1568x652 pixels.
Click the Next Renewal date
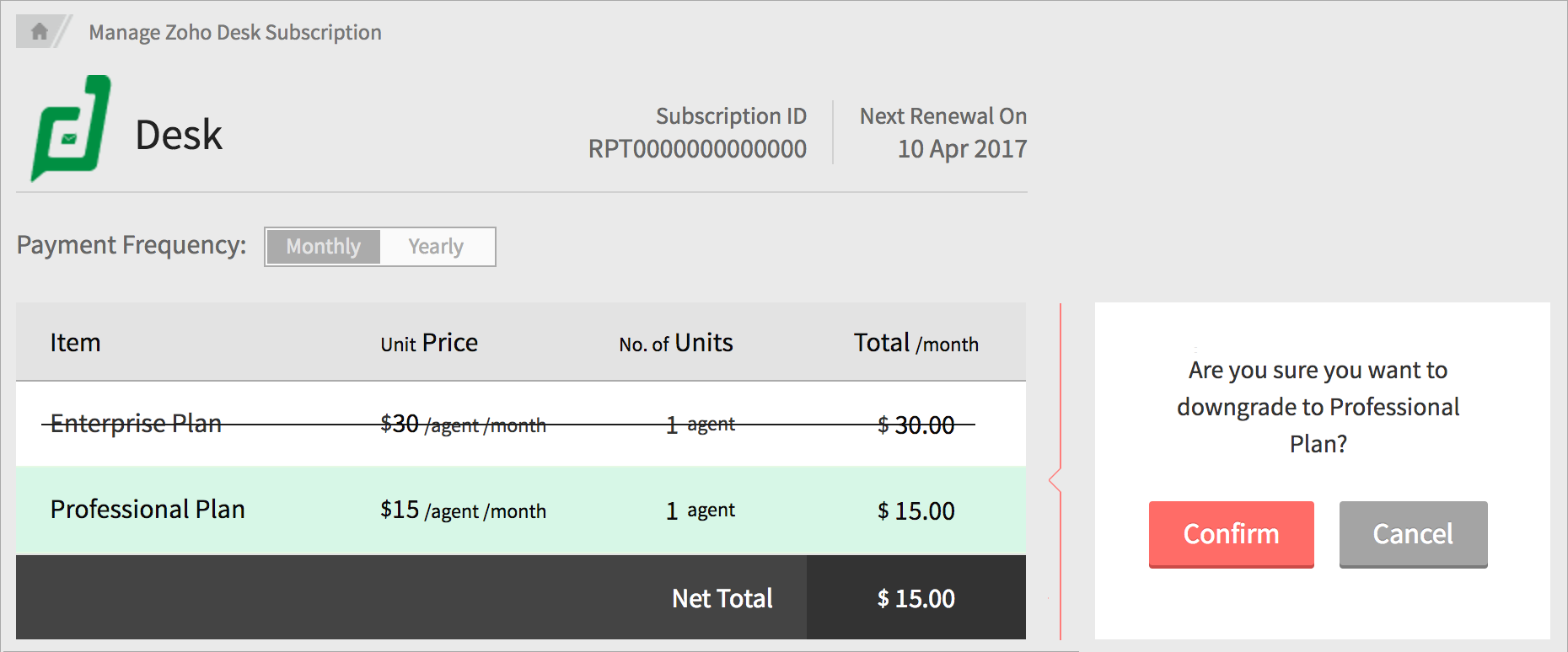(x=962, y=149)
